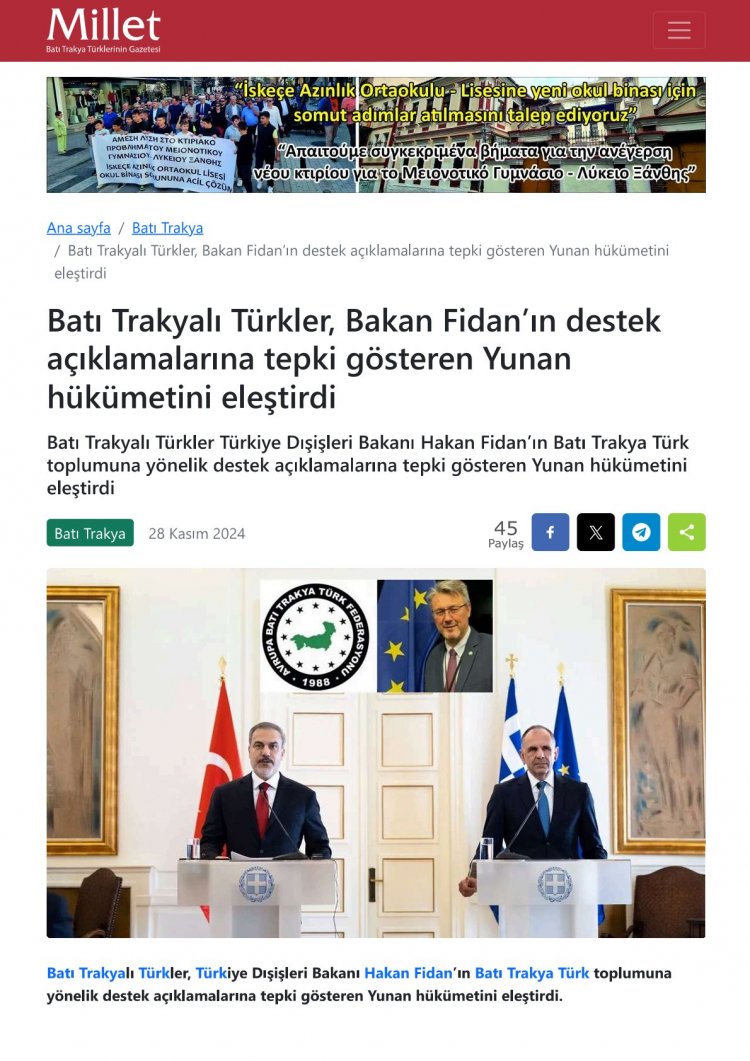Select the green Batı Trakya category tag
The height and width of the screenshot is (1061, 750).
coord(90,533)
